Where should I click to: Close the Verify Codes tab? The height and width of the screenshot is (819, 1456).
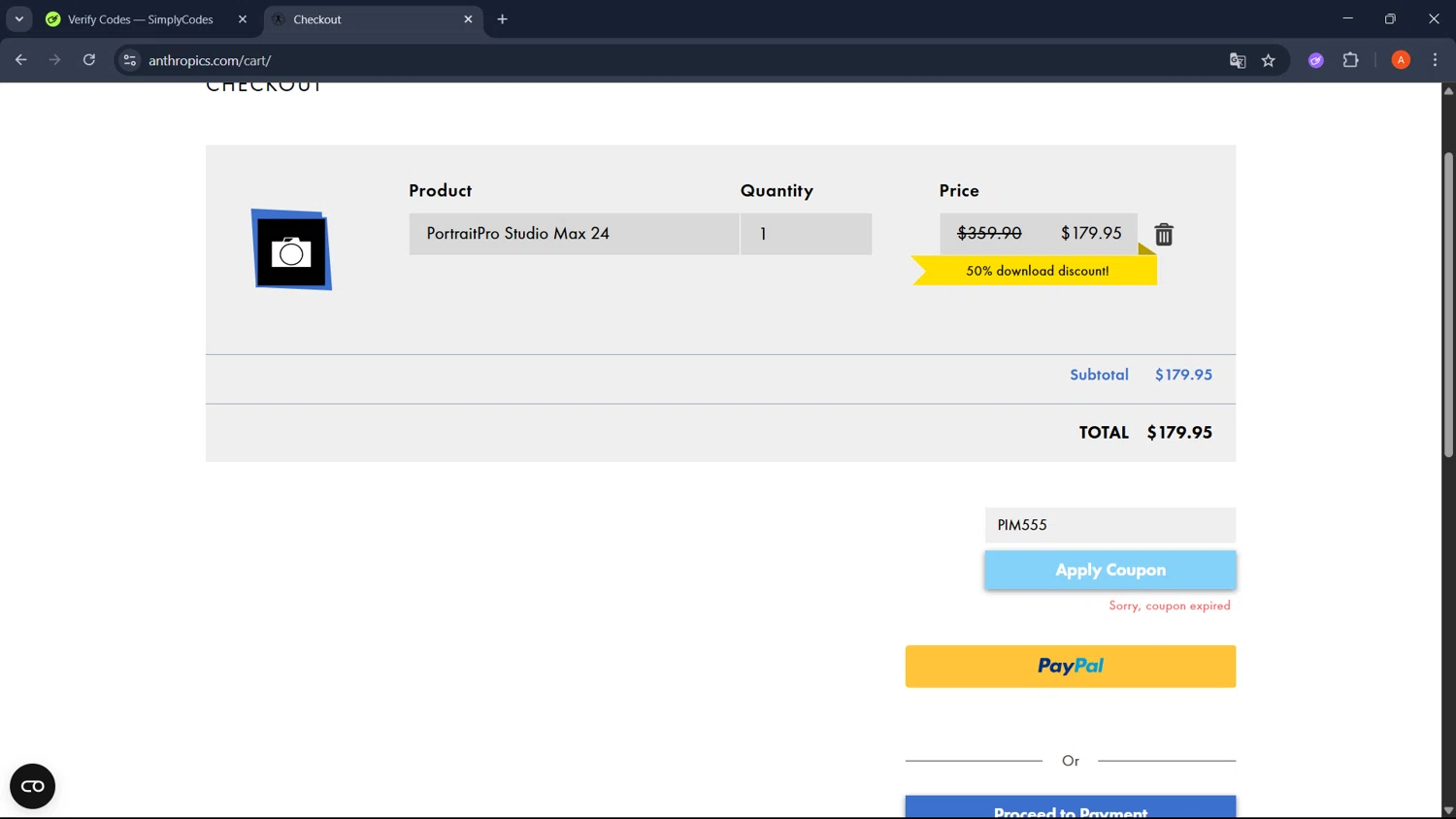pyautogui.click(x=243, y=19)
